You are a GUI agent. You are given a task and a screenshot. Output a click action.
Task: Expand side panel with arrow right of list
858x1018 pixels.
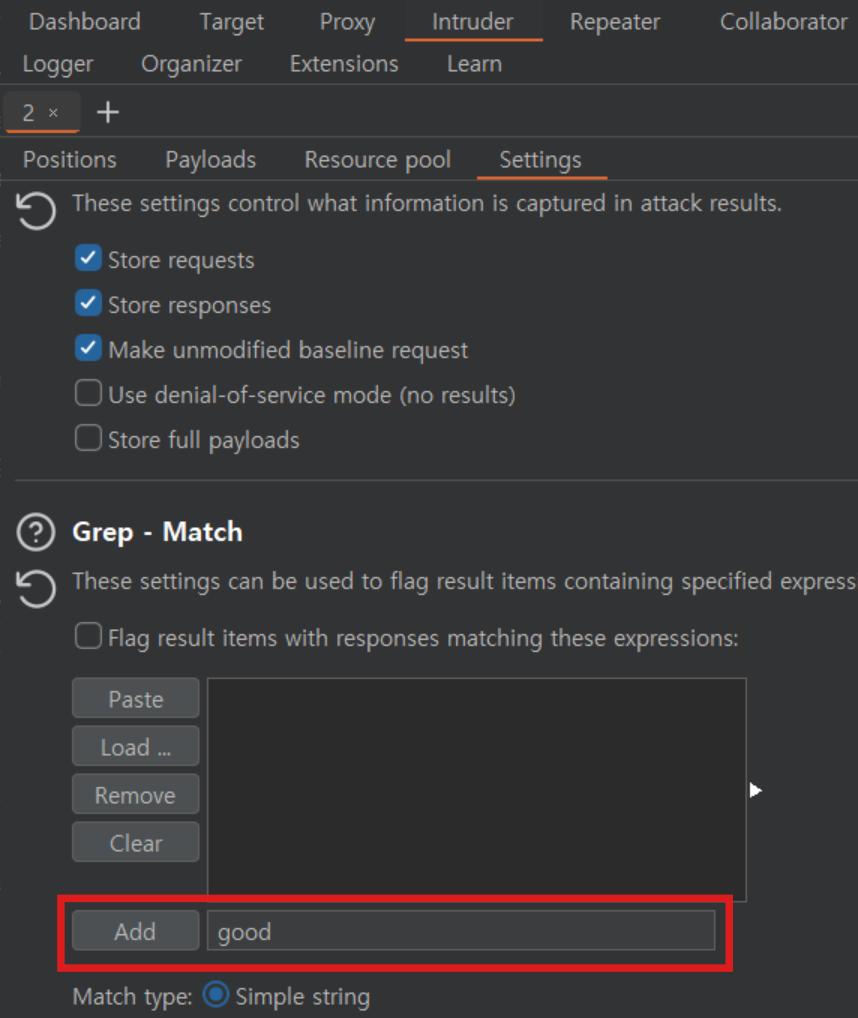(755, 790)
